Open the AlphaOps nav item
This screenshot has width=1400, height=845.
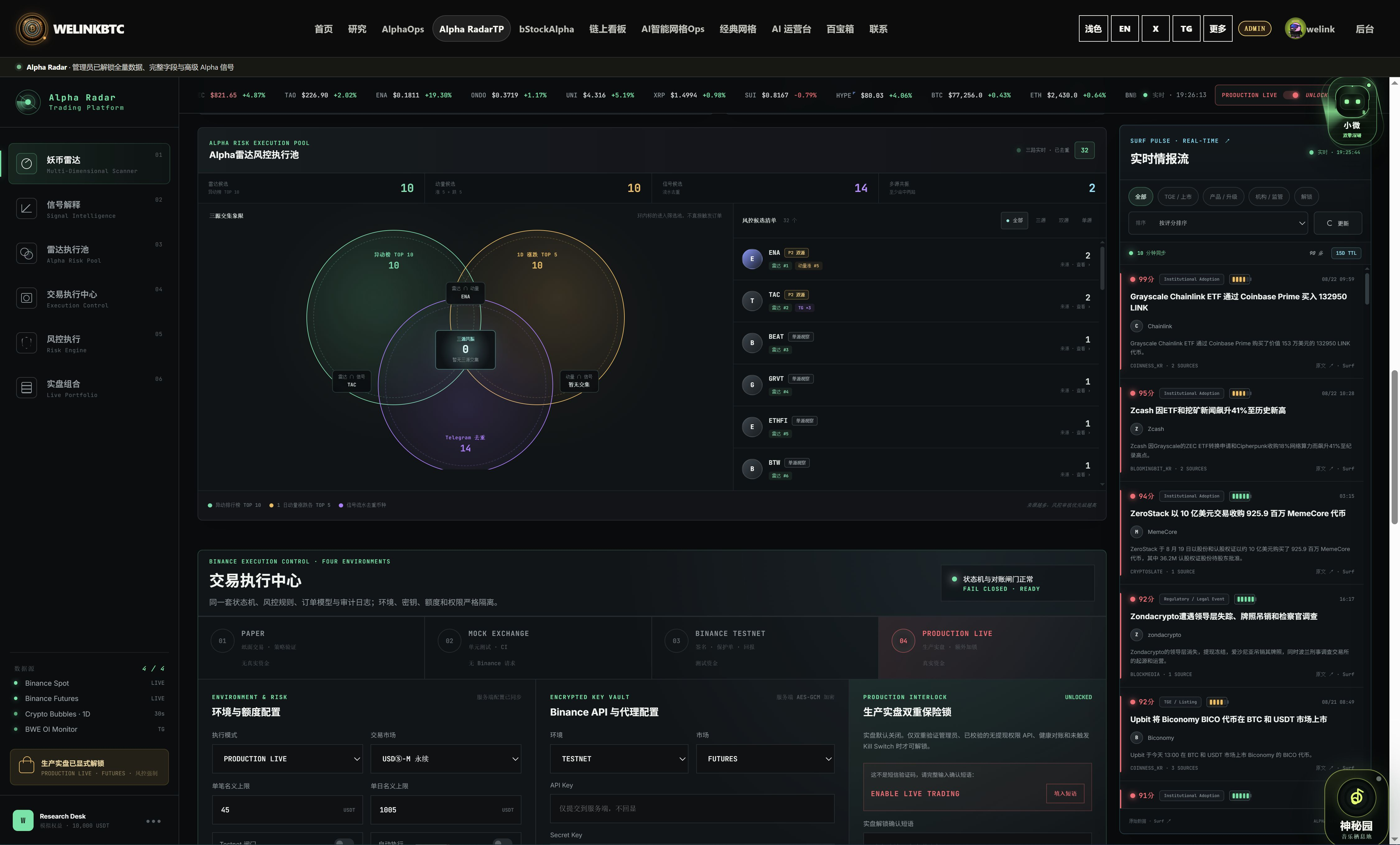[402, 29]
